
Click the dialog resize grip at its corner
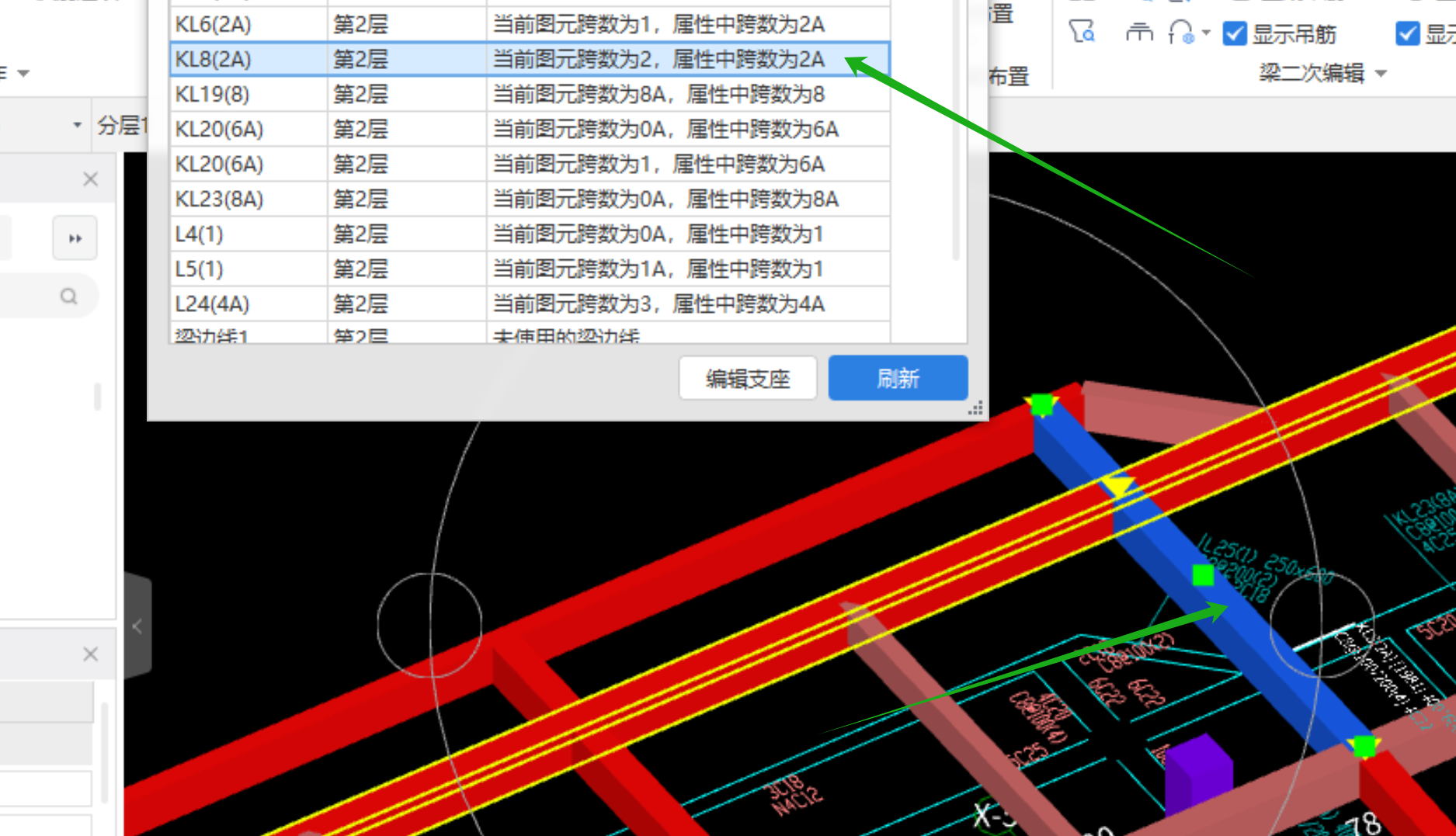tap(975, 409)
